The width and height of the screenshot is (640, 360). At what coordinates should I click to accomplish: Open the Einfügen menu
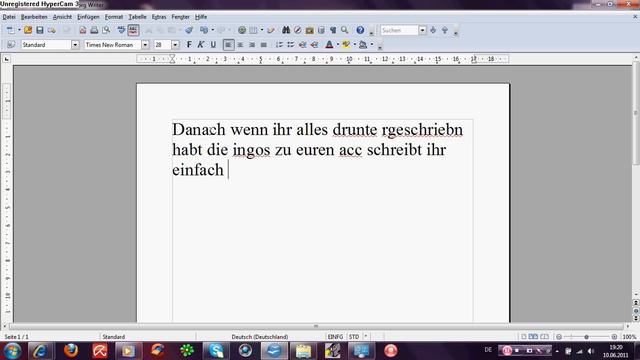coord(88,17)
